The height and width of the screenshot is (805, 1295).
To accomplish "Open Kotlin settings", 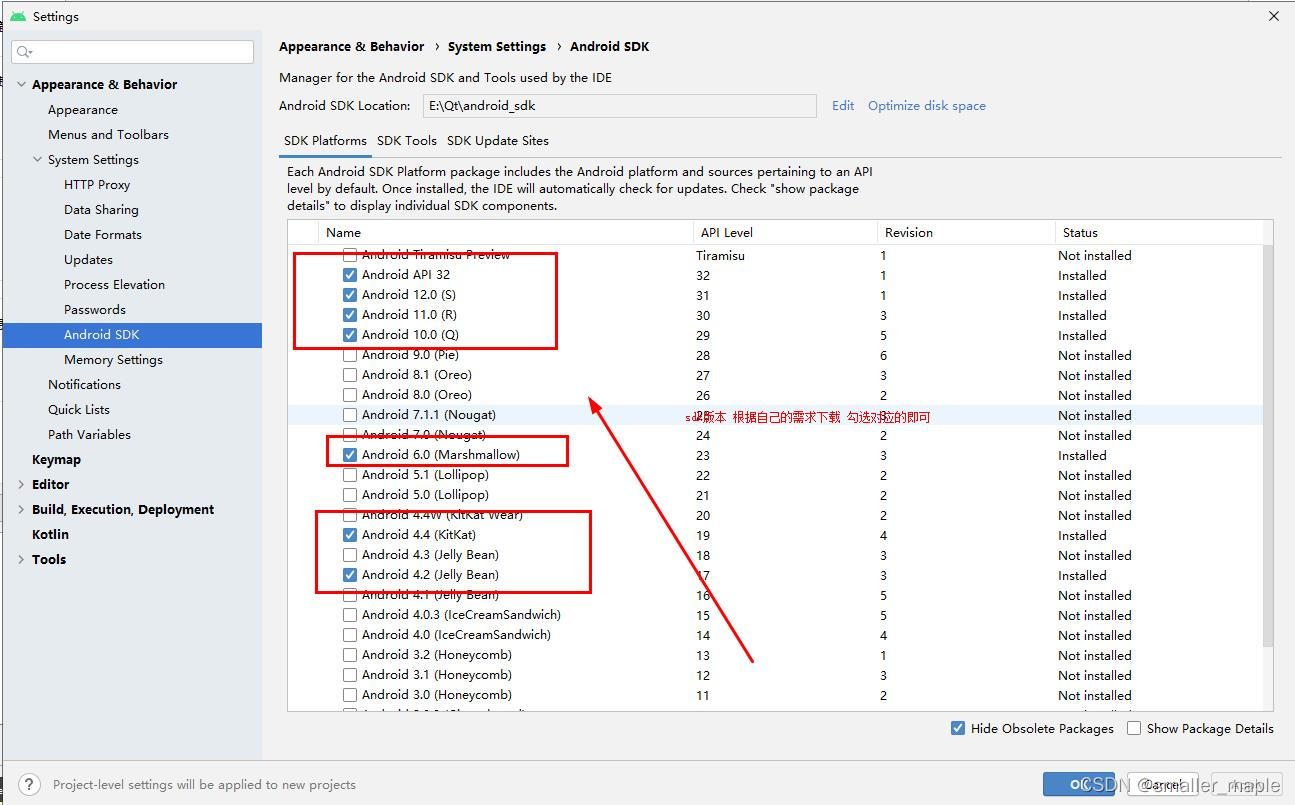I will click(x=50, y=534).
